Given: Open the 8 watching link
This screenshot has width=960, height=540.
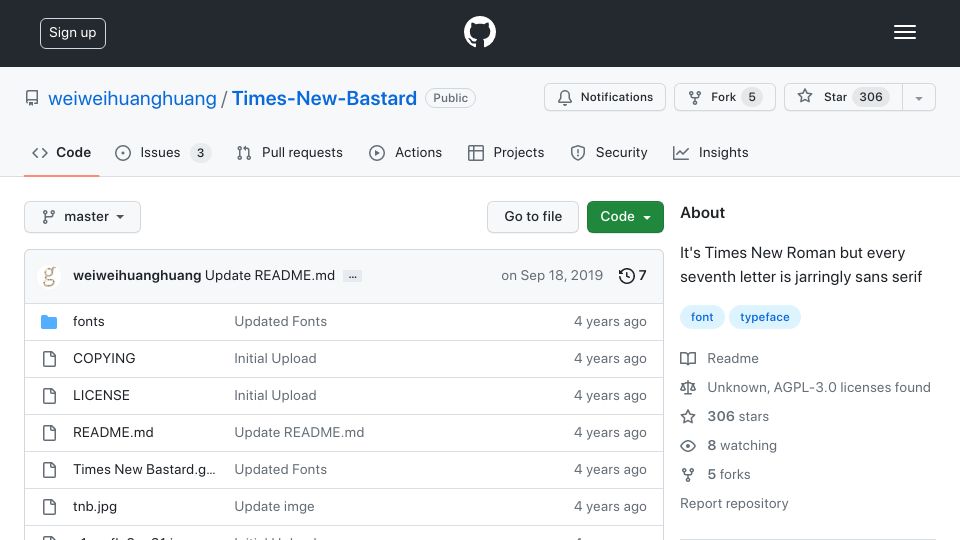Looking at the screenshot, I should pos(742,445).
